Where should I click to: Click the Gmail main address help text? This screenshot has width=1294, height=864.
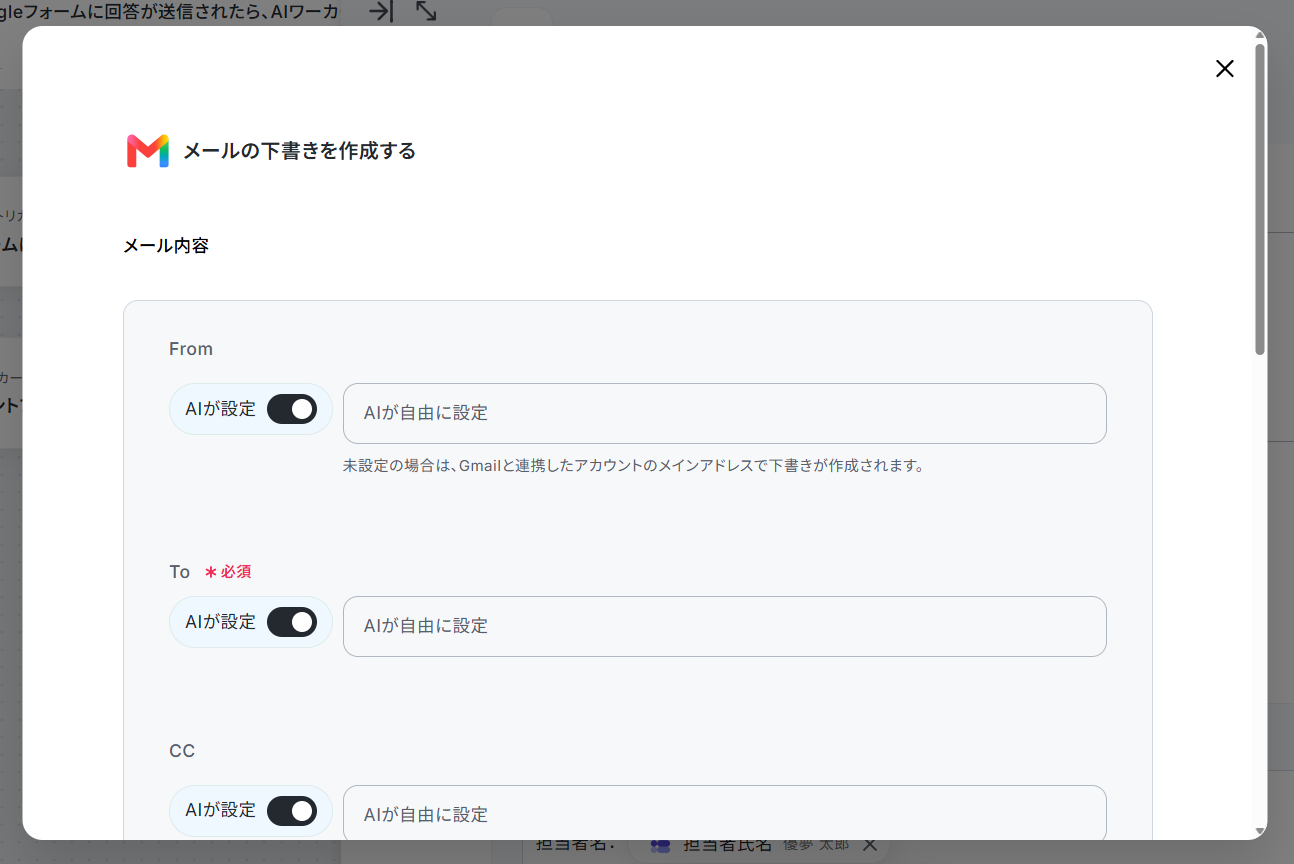(x=633, y=466)
